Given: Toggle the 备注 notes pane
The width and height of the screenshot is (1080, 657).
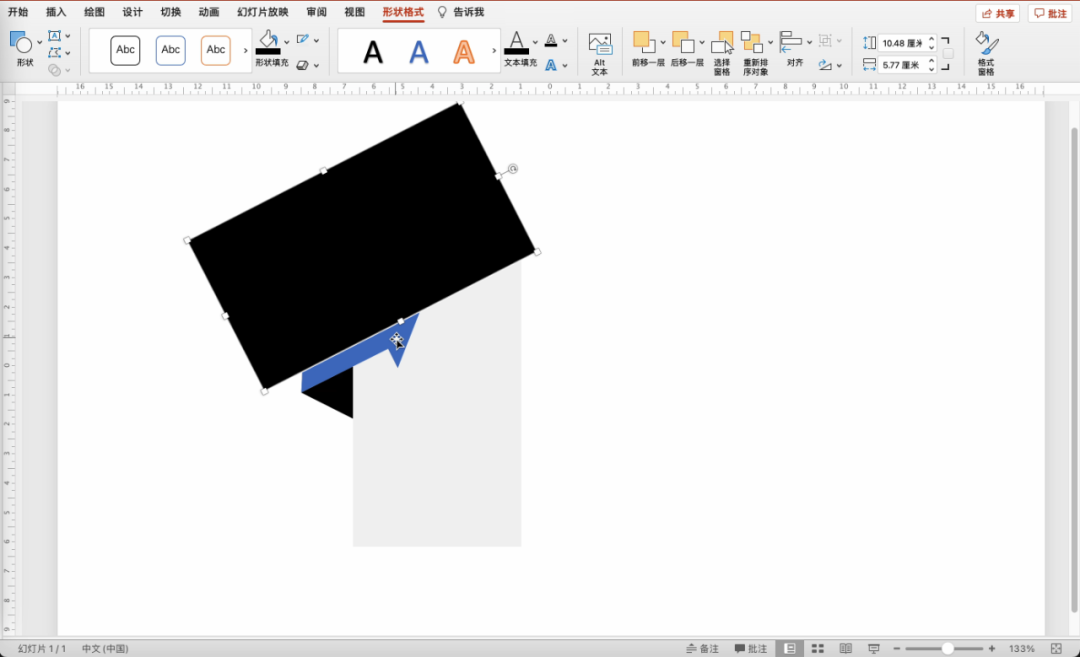Looking at the screenshot, I should click(702, 649).
